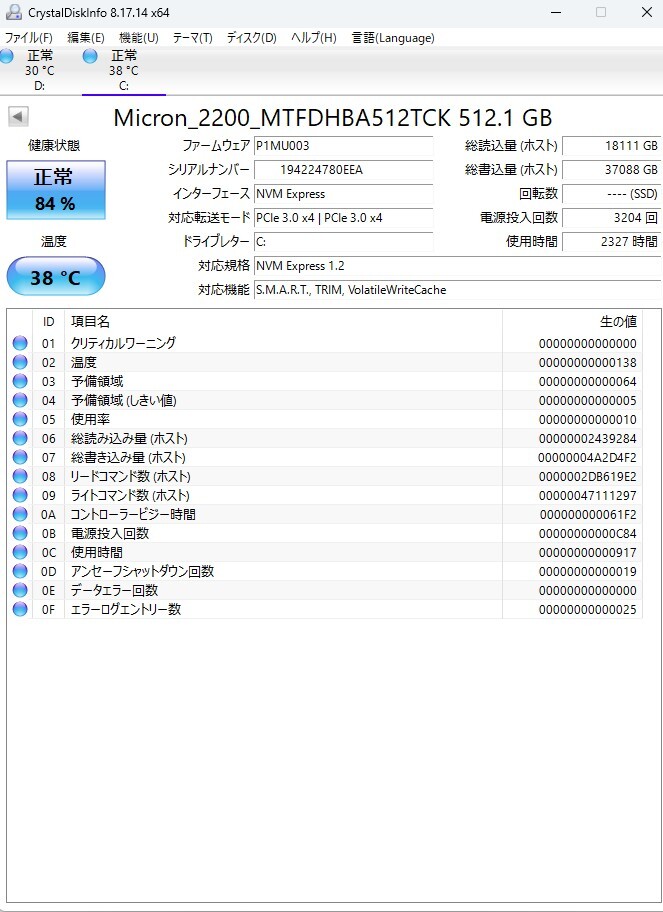This screenshot has height=912, width=663.
Task: Select raw value 00000047111297
Action: click(587, 496)
